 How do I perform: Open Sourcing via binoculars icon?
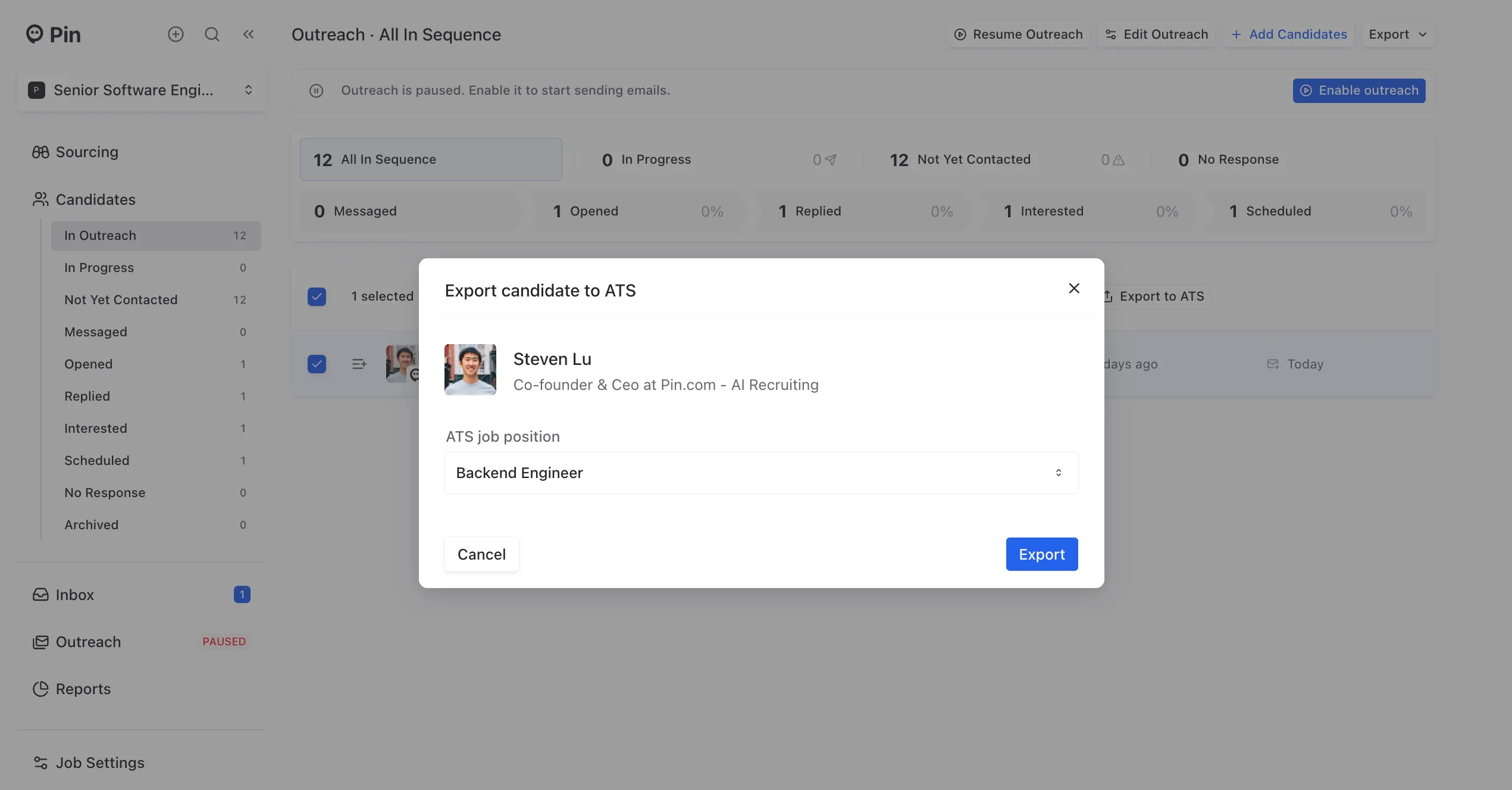click(40, 152)
